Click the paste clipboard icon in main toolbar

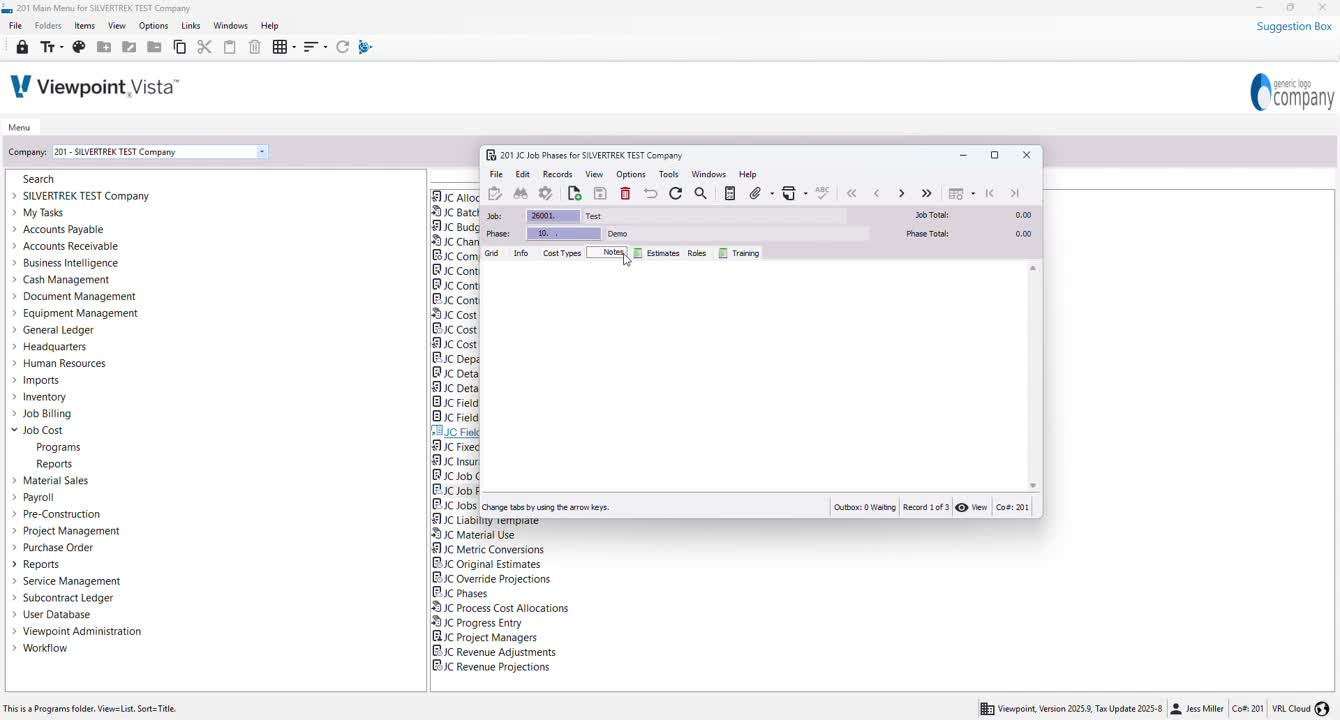230,47
